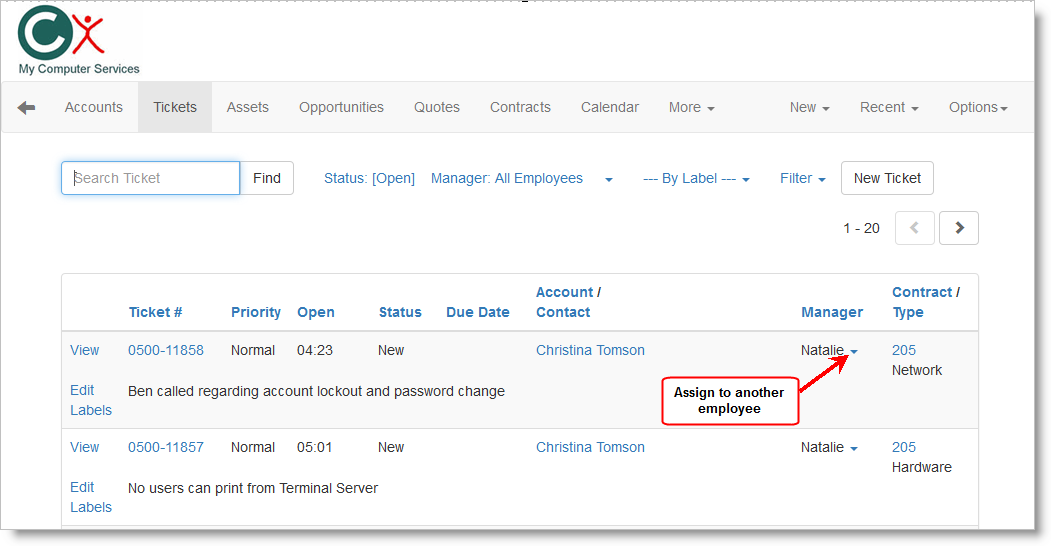Click the Find button
The width and height of the screenshot is (1051, 546).
tap(267, 178)
